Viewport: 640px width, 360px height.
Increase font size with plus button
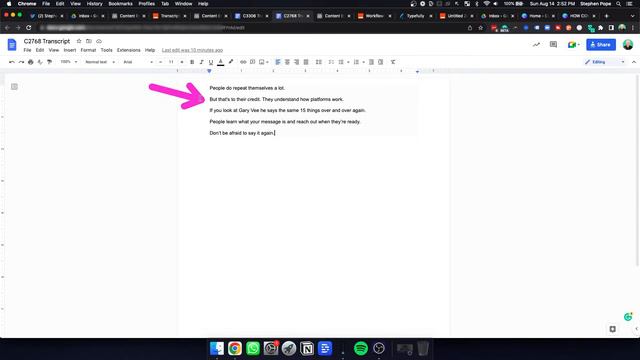coord(182,62)
